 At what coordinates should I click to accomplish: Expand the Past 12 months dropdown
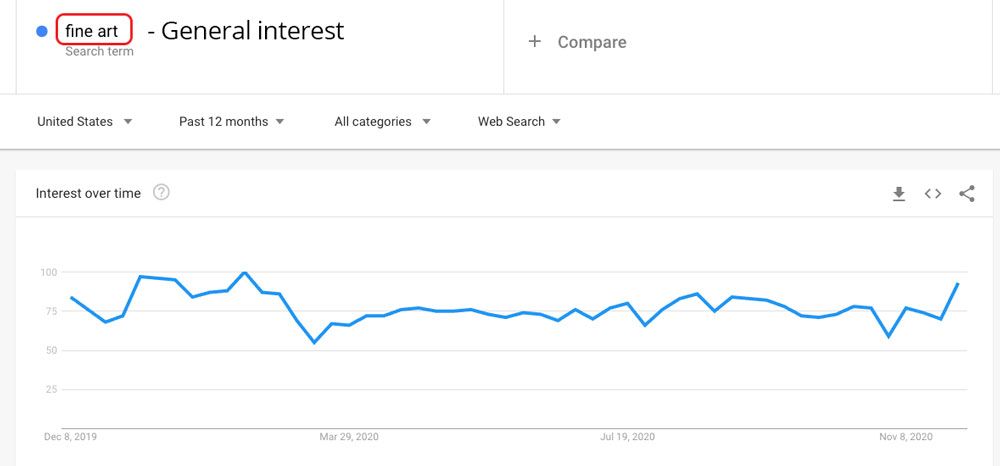click(x=231, y=121)
